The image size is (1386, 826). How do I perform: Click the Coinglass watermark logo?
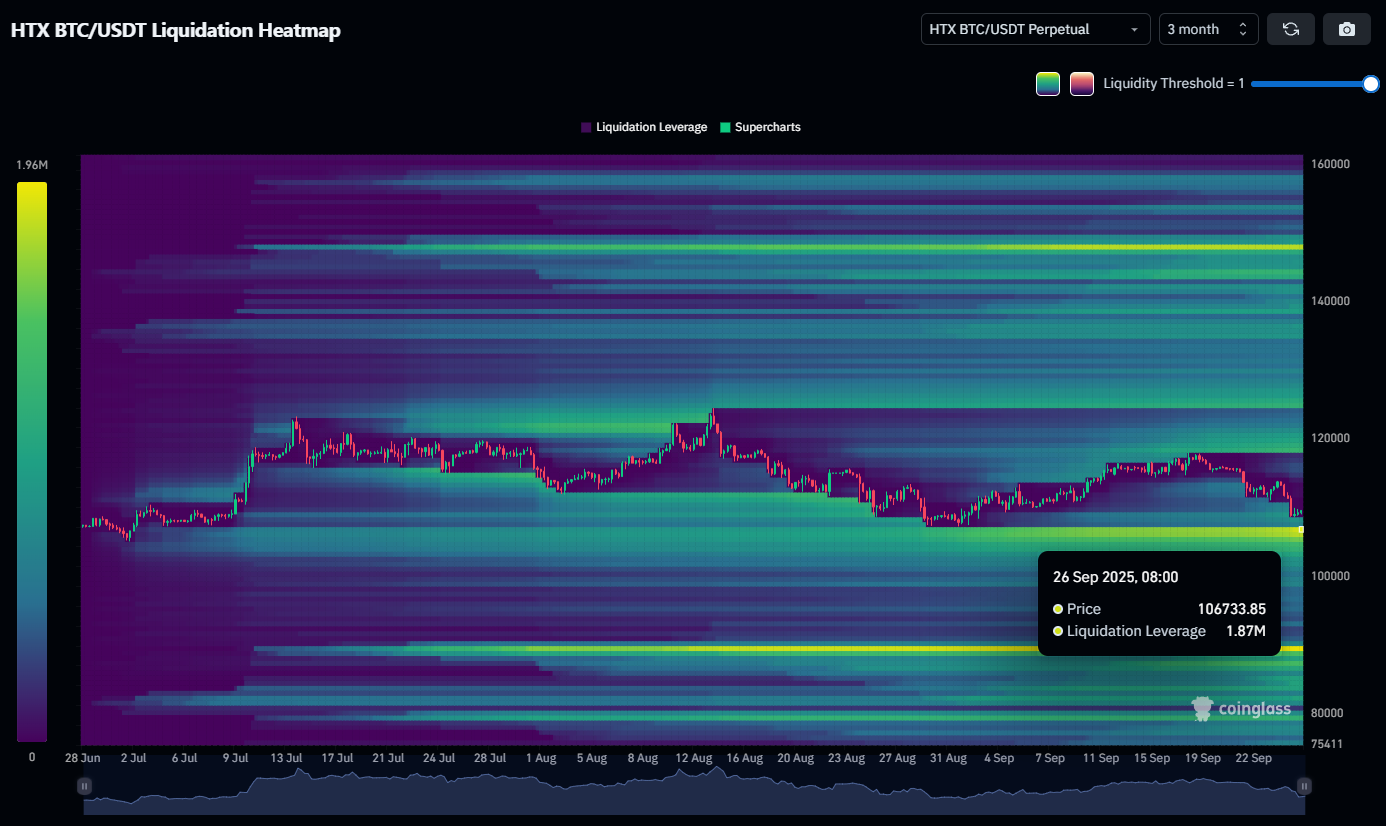1242,709
